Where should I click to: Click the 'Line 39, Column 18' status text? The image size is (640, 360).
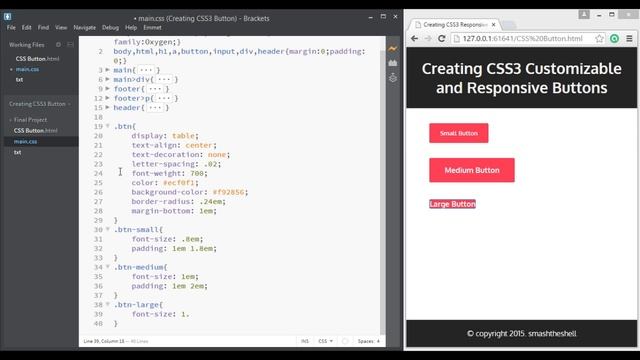[104, 341]
